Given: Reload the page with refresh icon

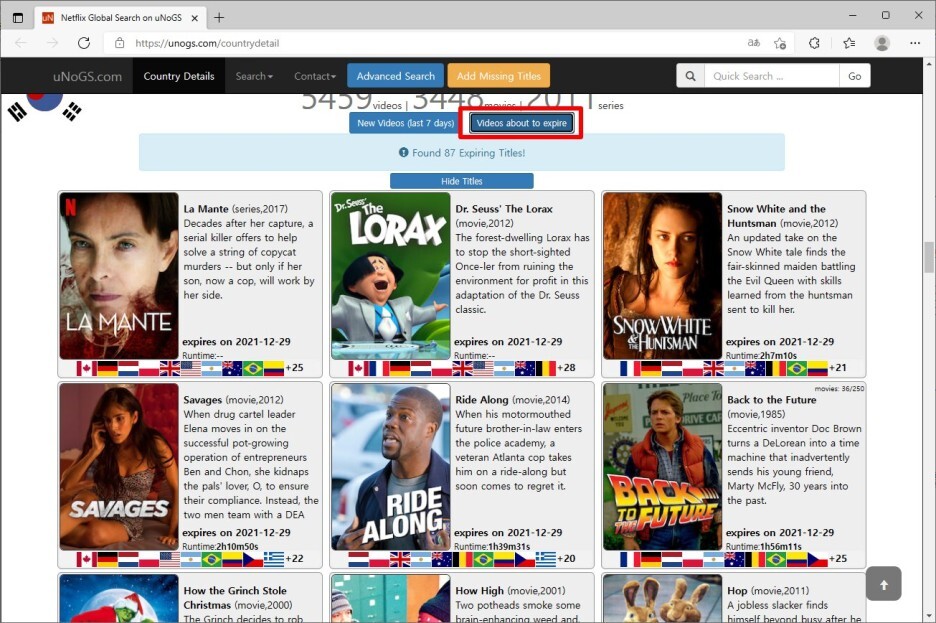Looking at the screenshot, I should pos(84,43).
